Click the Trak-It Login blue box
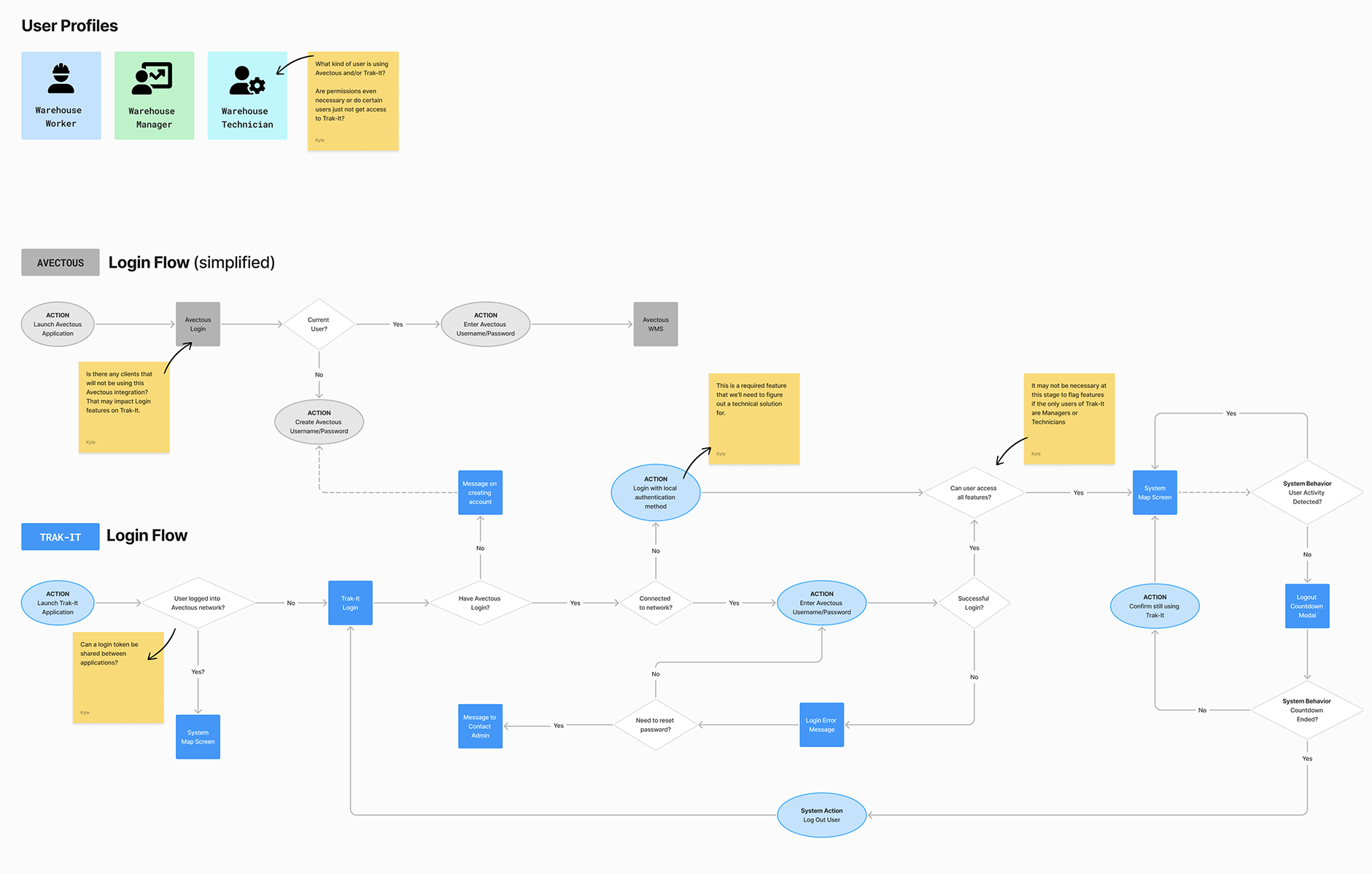 (x=350, y=603)
